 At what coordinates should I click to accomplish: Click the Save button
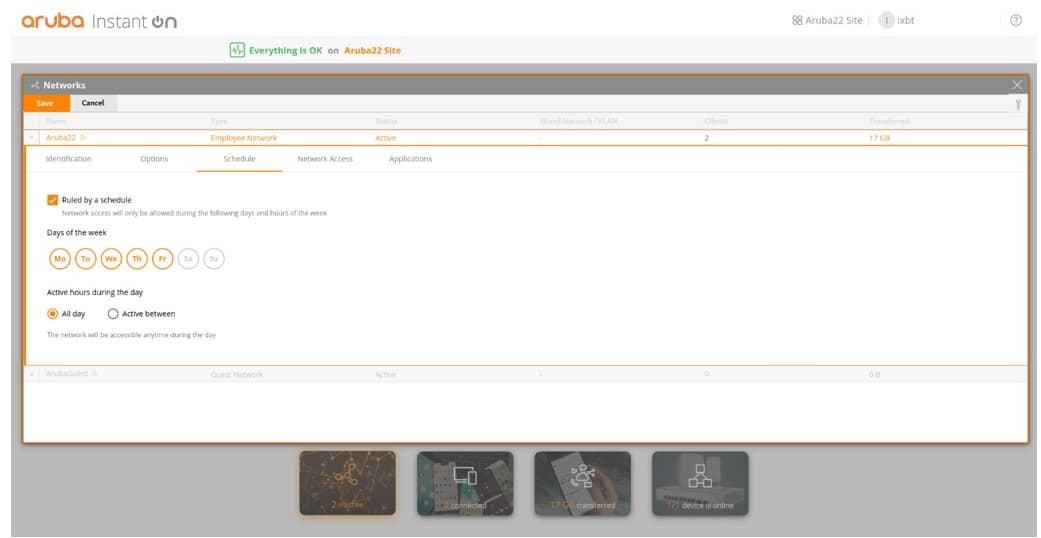46,103
